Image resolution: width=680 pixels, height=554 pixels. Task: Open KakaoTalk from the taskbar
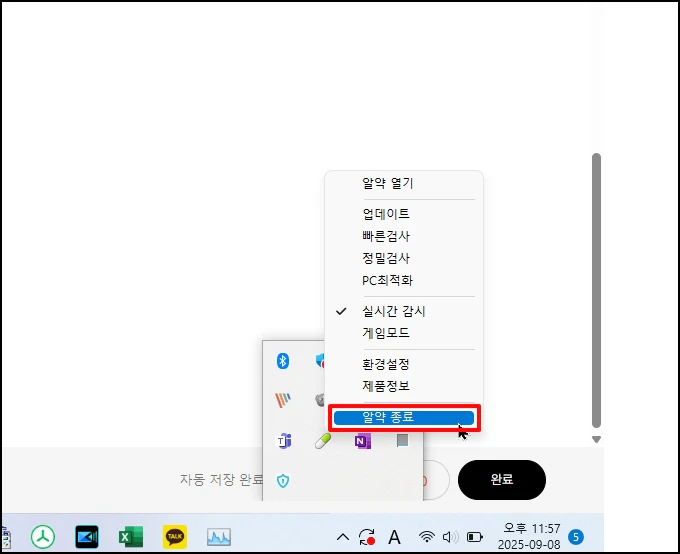[175, 537]
